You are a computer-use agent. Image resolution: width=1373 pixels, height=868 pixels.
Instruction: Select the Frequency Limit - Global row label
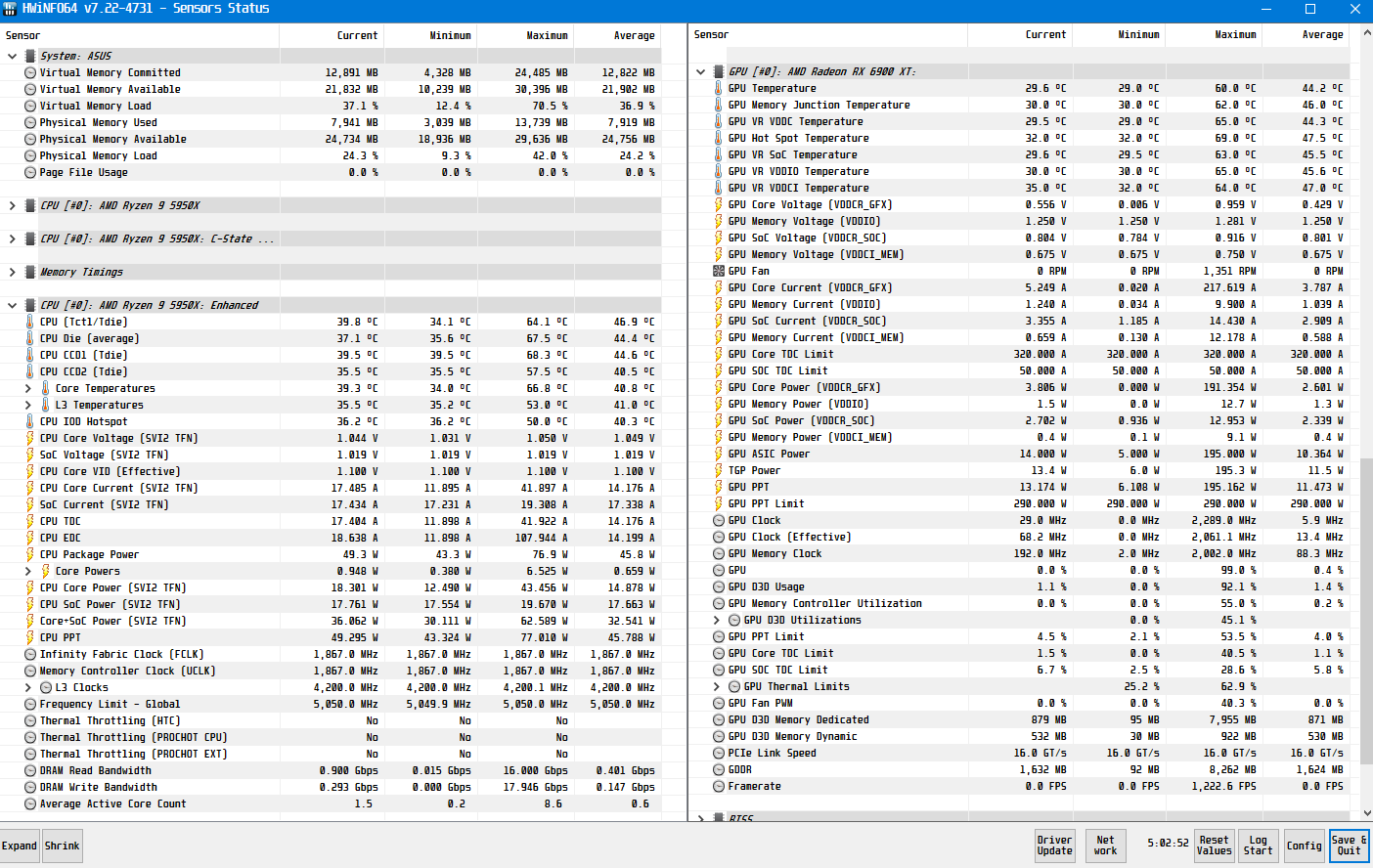pos(110,704)
